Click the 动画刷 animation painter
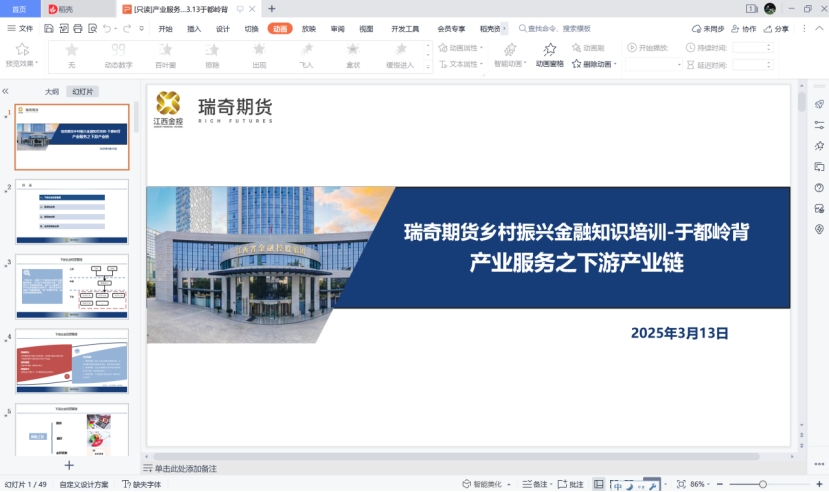This screenshot has width=829, height=492. [588, 48]
